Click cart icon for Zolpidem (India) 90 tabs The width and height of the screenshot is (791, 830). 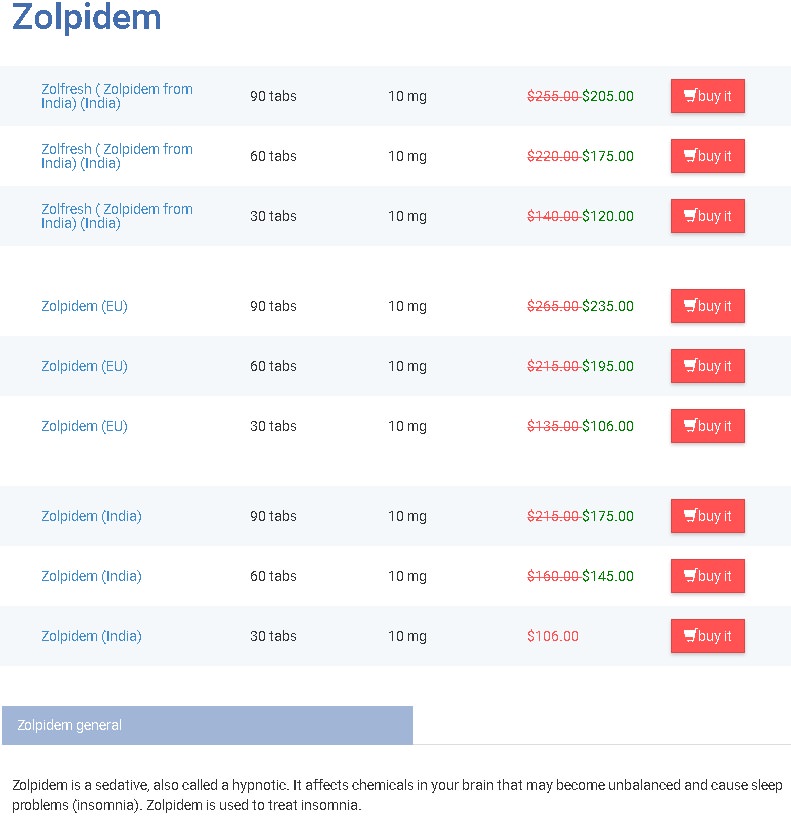click(x=690, y=516)
